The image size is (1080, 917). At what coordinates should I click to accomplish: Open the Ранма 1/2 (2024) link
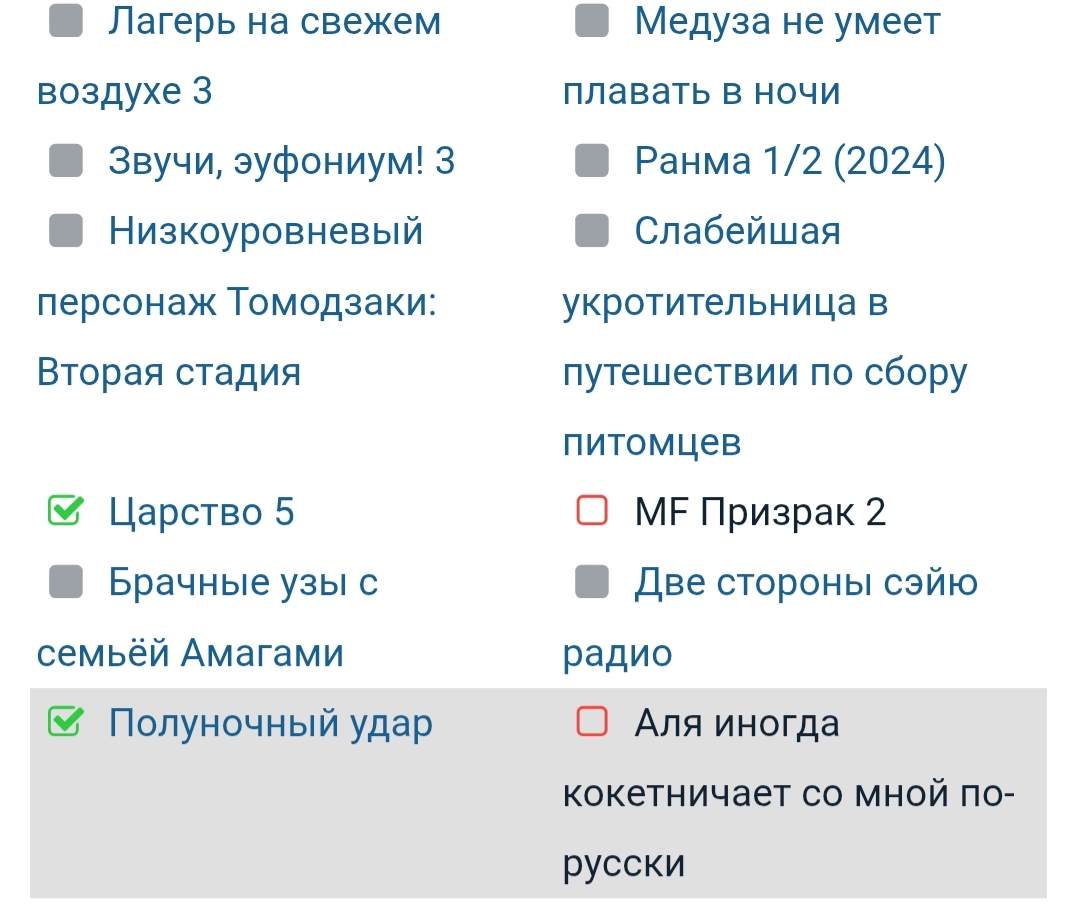[x=790, y=161]
